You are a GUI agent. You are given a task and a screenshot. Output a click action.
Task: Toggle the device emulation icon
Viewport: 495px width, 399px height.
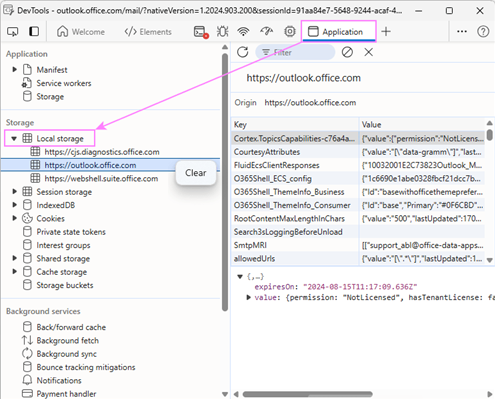tap(34, 32)
